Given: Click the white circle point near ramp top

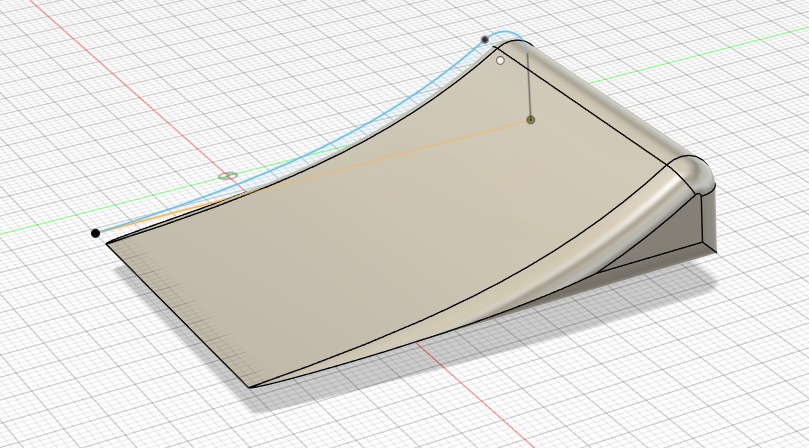Looking at the screenshot, I should pos(501,61).
